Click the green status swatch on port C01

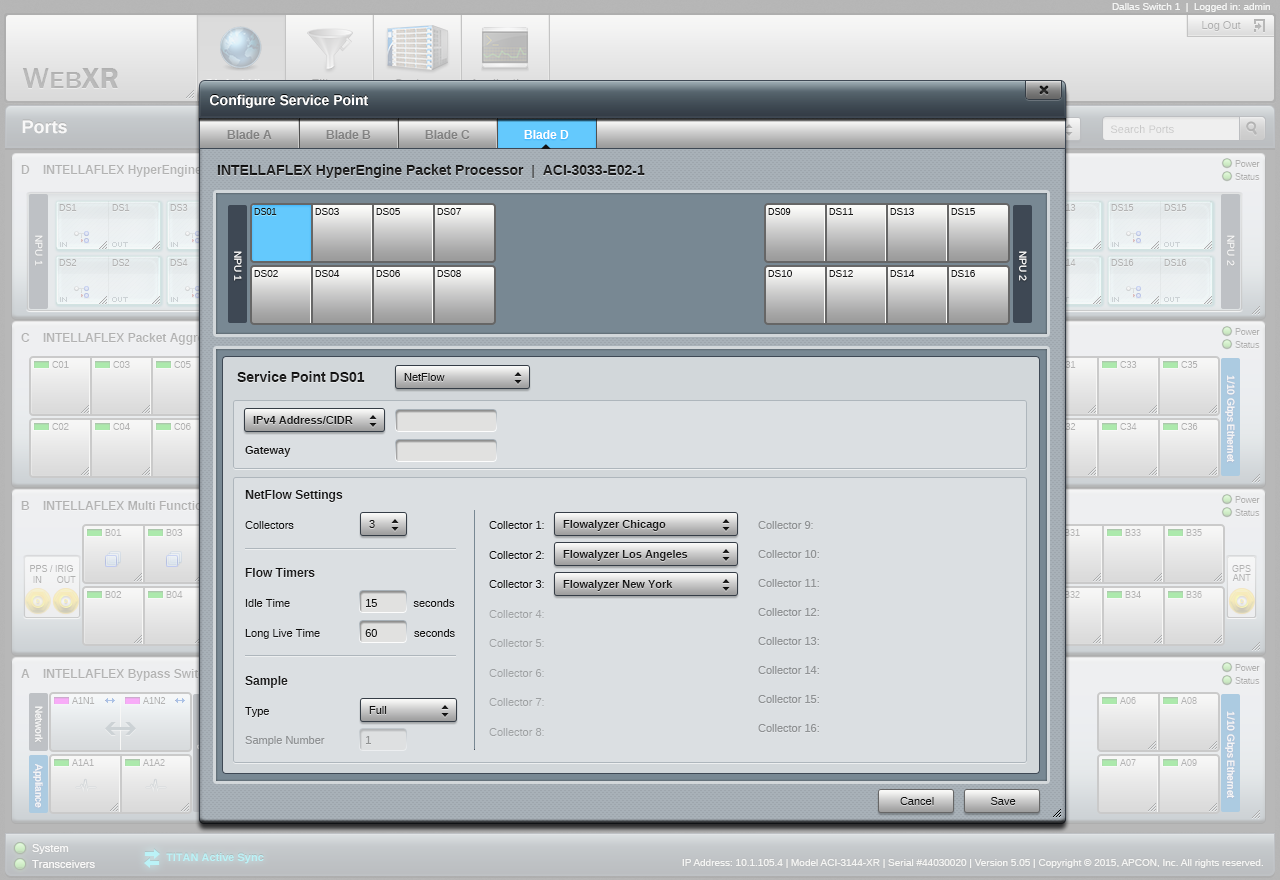(42, 365)
